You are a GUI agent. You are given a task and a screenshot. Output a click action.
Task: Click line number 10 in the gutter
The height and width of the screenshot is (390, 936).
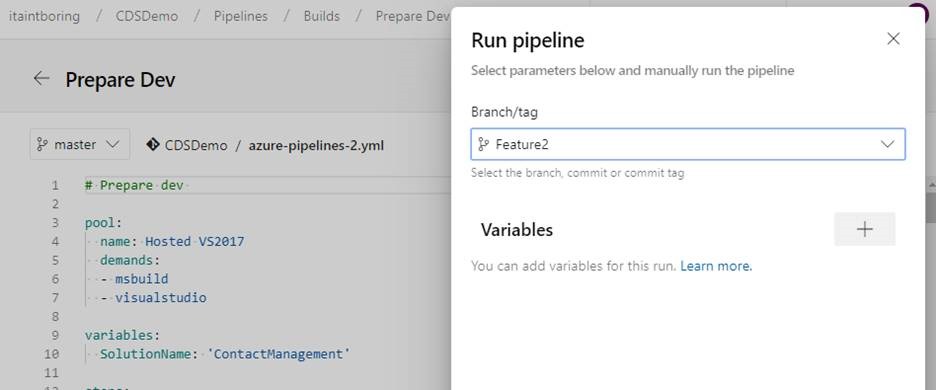pos(52,354)
